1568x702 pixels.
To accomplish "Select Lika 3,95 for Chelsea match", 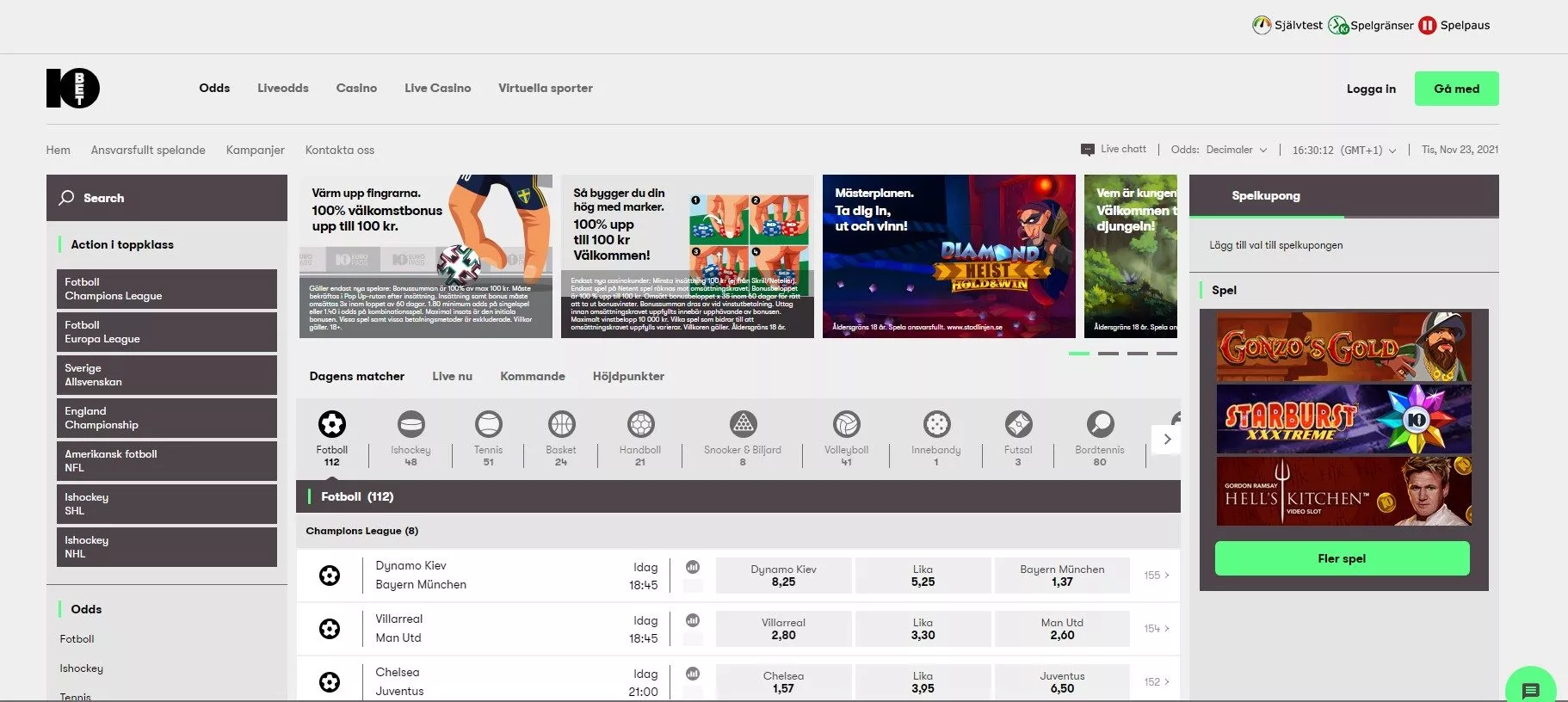I will pos(923,682).
